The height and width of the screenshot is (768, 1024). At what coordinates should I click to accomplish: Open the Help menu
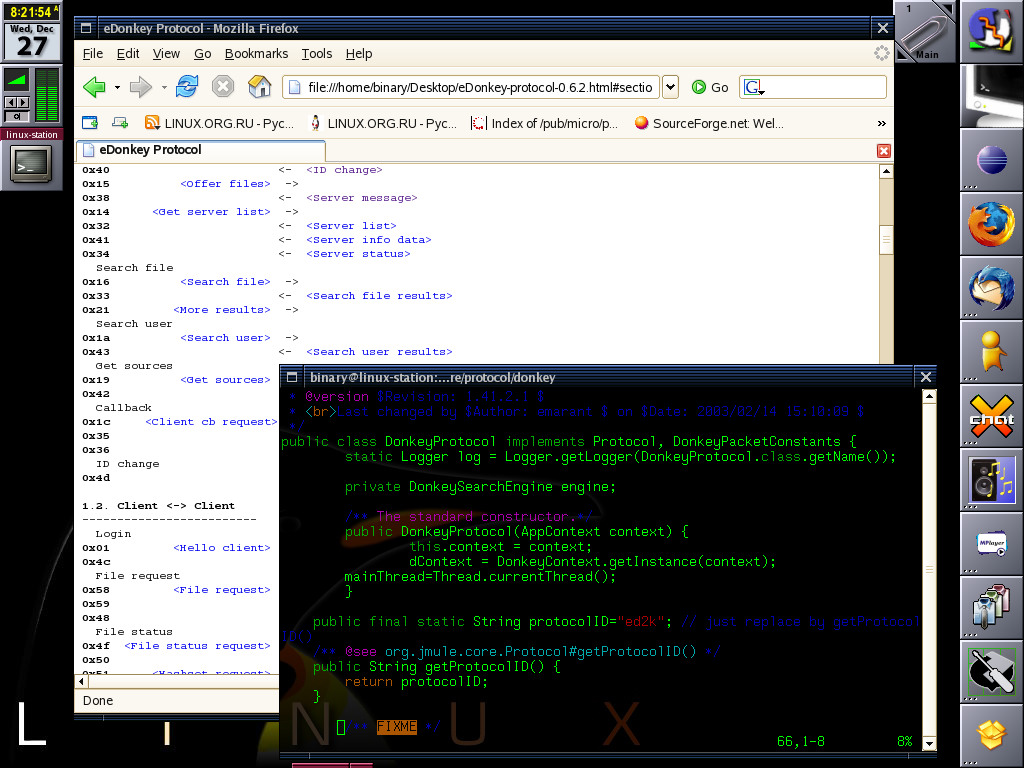point(359,54)
